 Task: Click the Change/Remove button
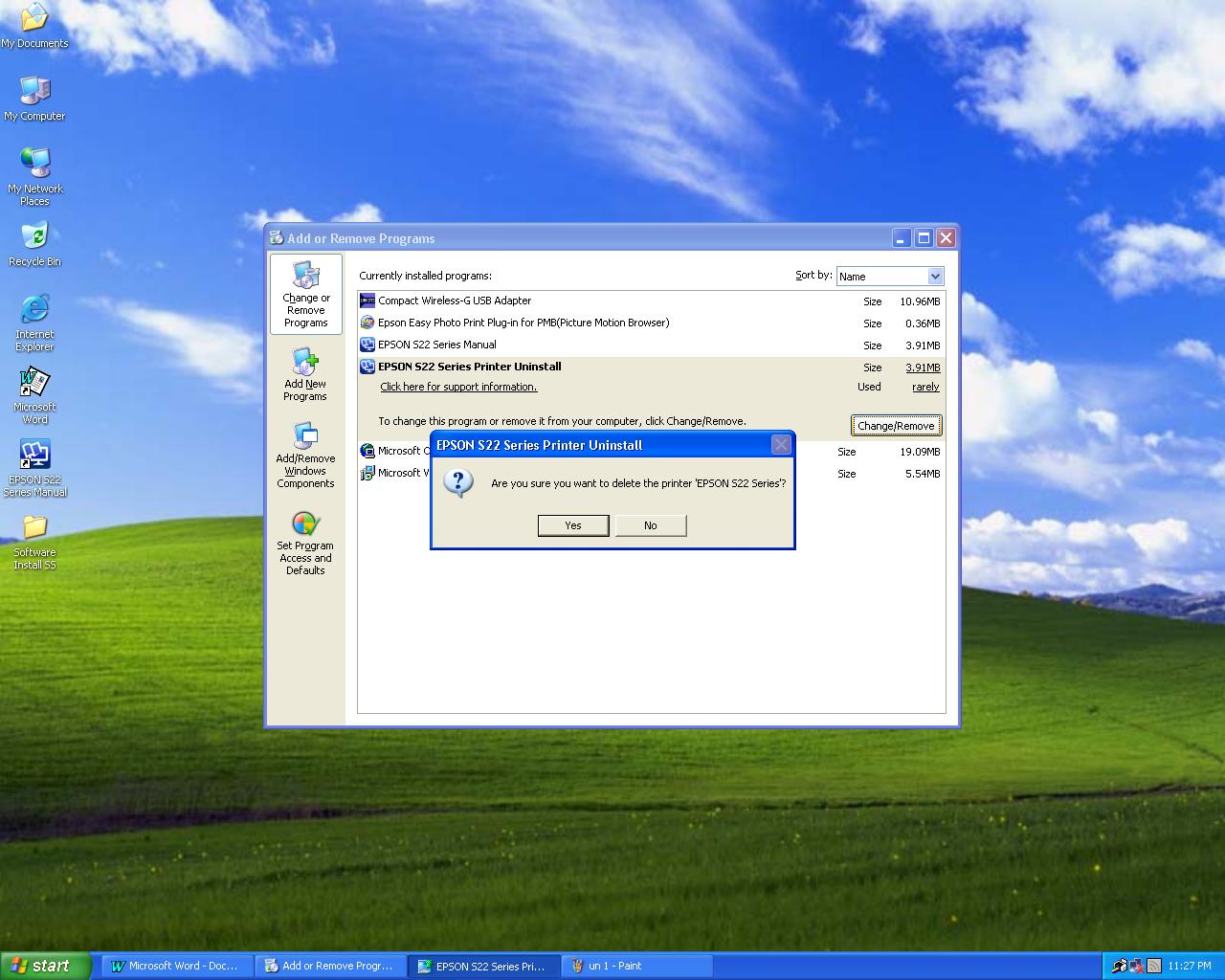pos(896,425)
